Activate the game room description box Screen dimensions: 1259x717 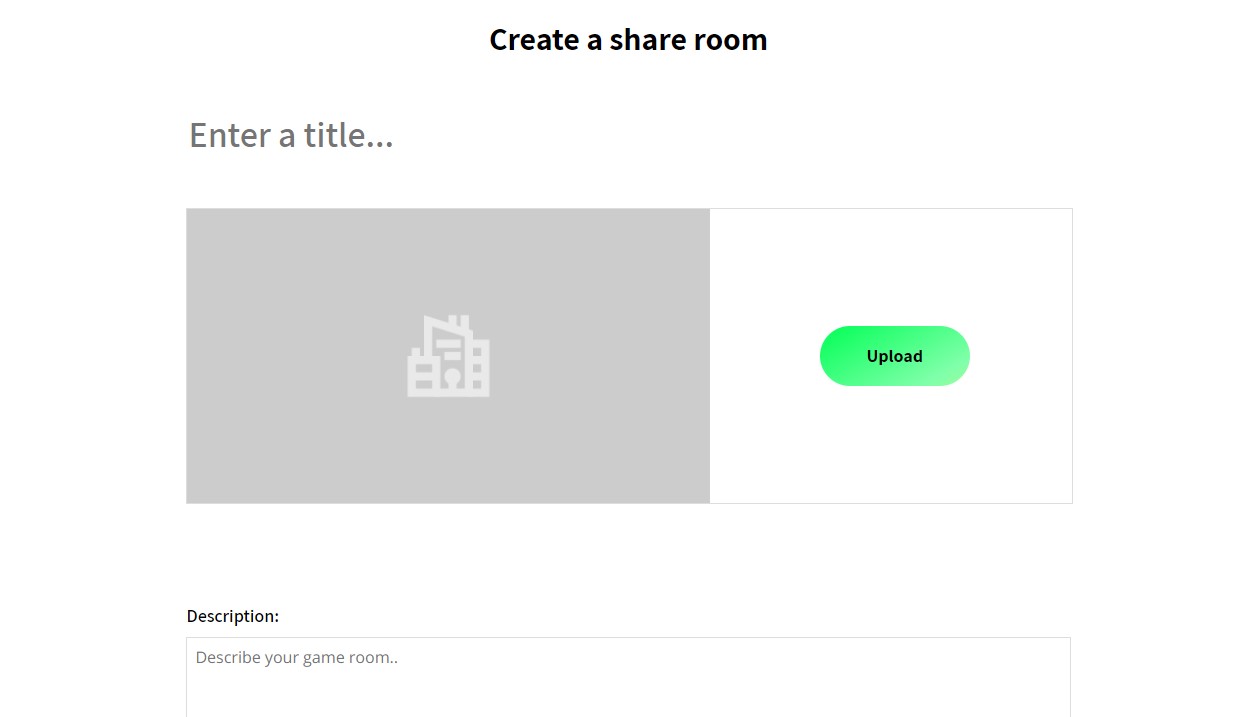628,677
